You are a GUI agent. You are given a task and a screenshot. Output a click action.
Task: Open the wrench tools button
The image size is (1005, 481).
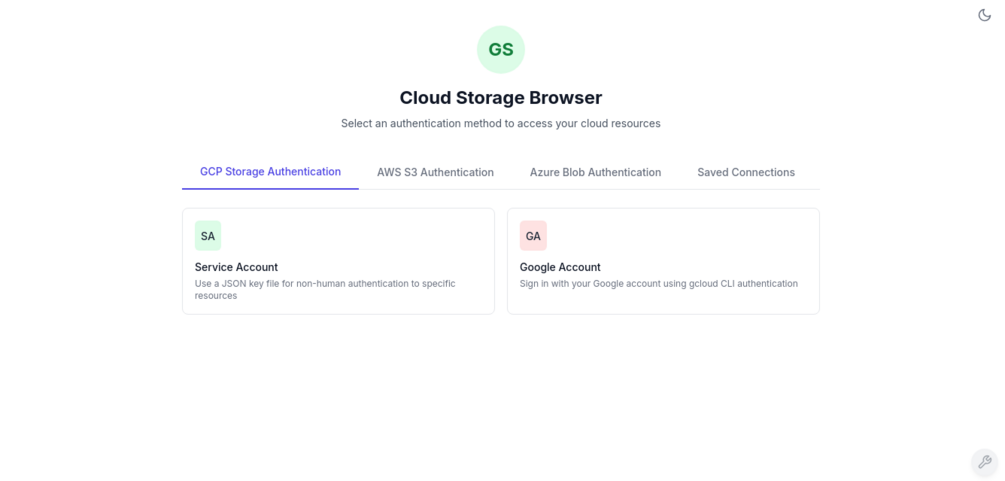pyautogui.click(x=984, y=462)
